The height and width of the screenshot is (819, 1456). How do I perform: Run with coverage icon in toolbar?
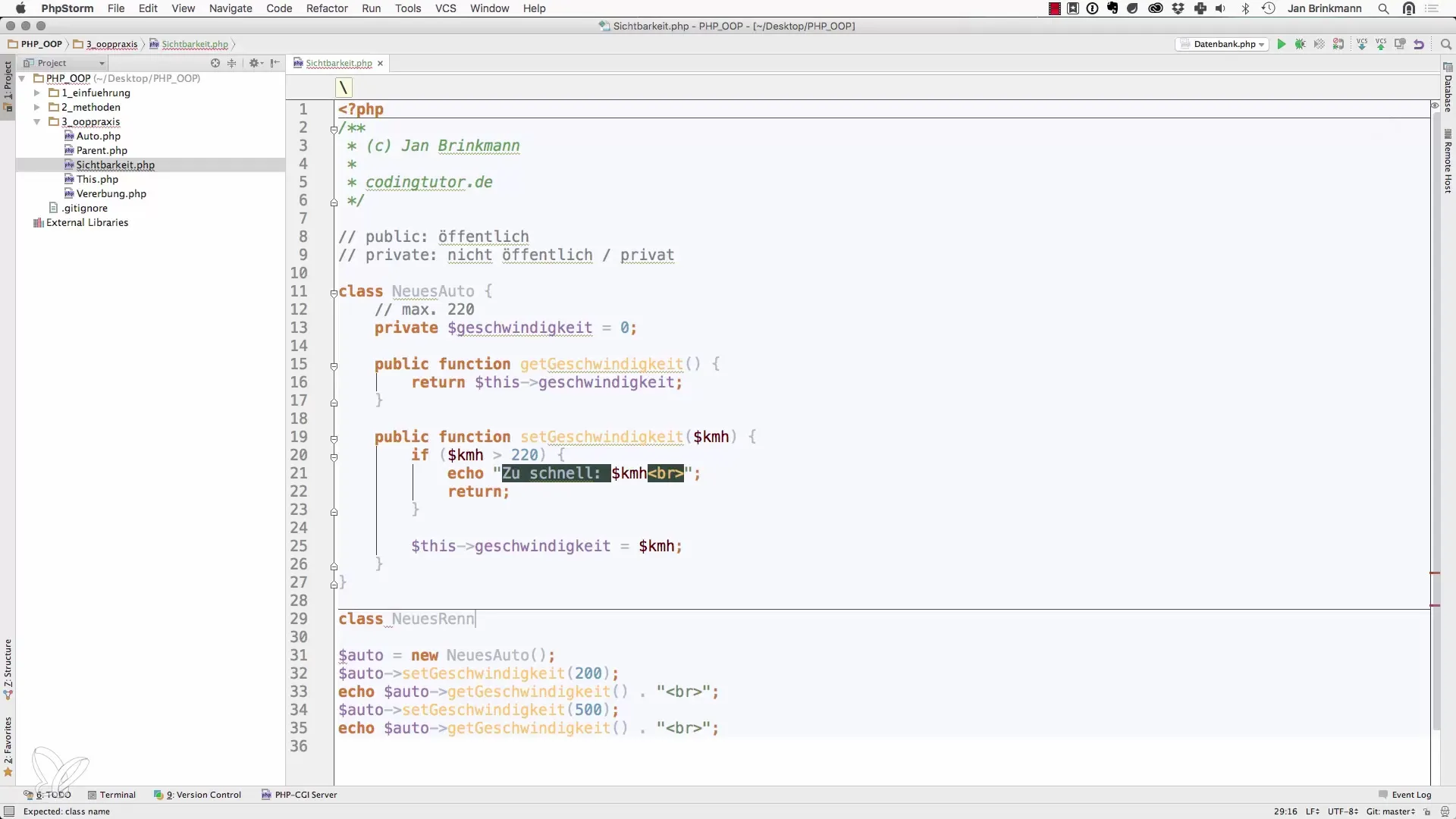point(1319,44)
